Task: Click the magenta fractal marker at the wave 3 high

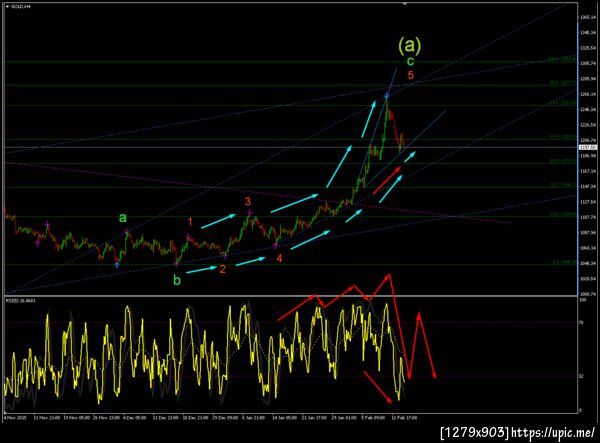Action: (x=249, y=212)
